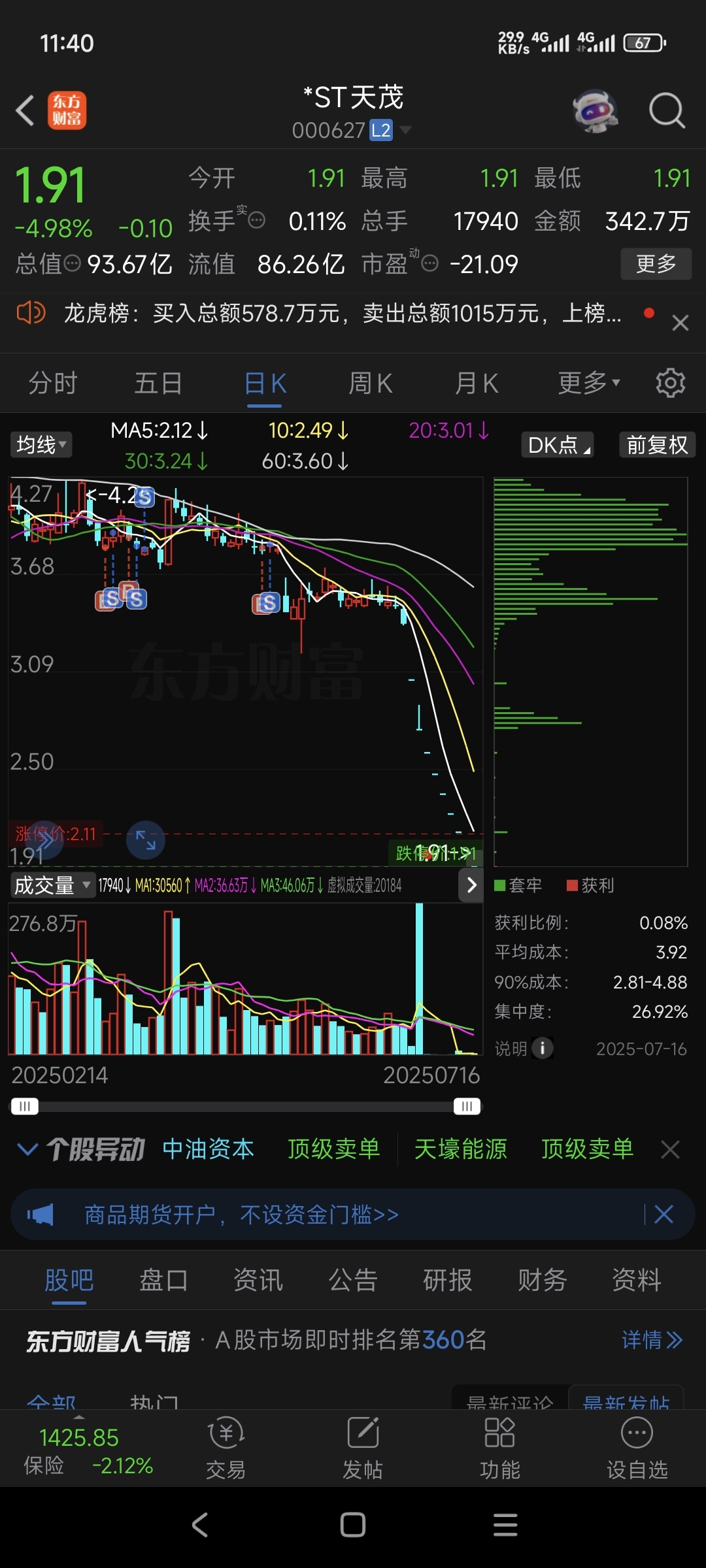Close the 个股异动 ticker row

pyautogui.click(x=671, y=1149)
